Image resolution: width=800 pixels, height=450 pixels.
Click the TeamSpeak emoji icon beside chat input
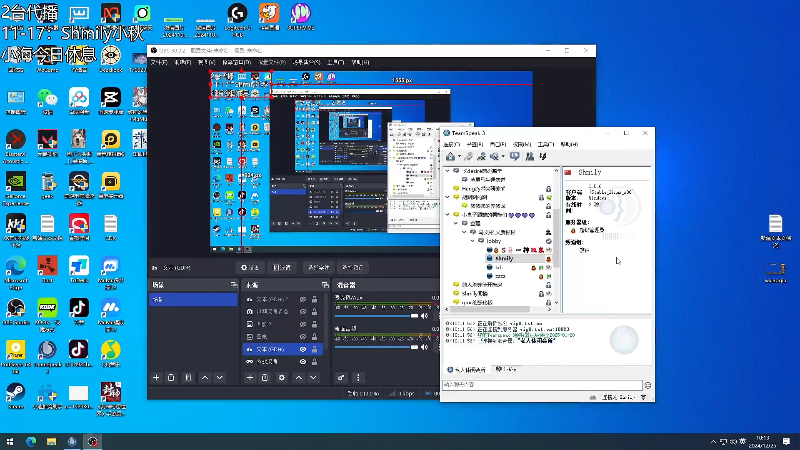[x=647, y=385]
